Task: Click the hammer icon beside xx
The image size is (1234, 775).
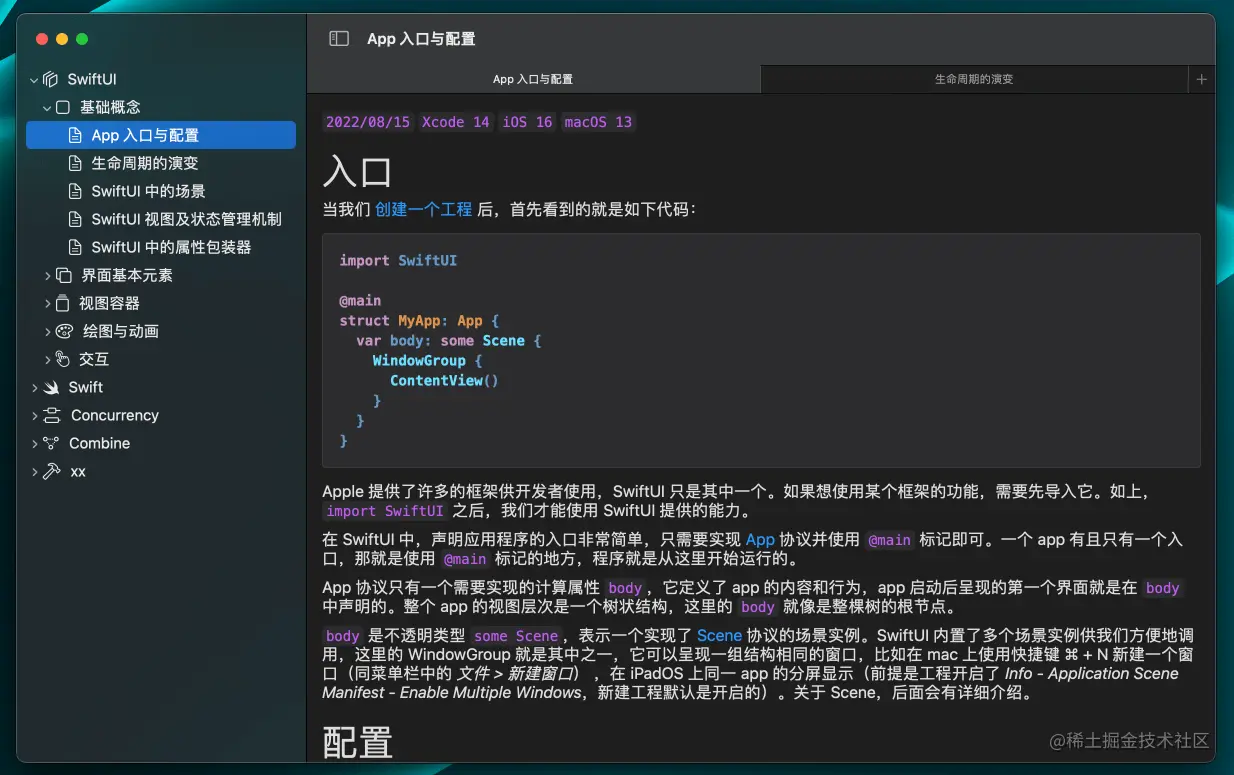Action: (x=53, y=471)
